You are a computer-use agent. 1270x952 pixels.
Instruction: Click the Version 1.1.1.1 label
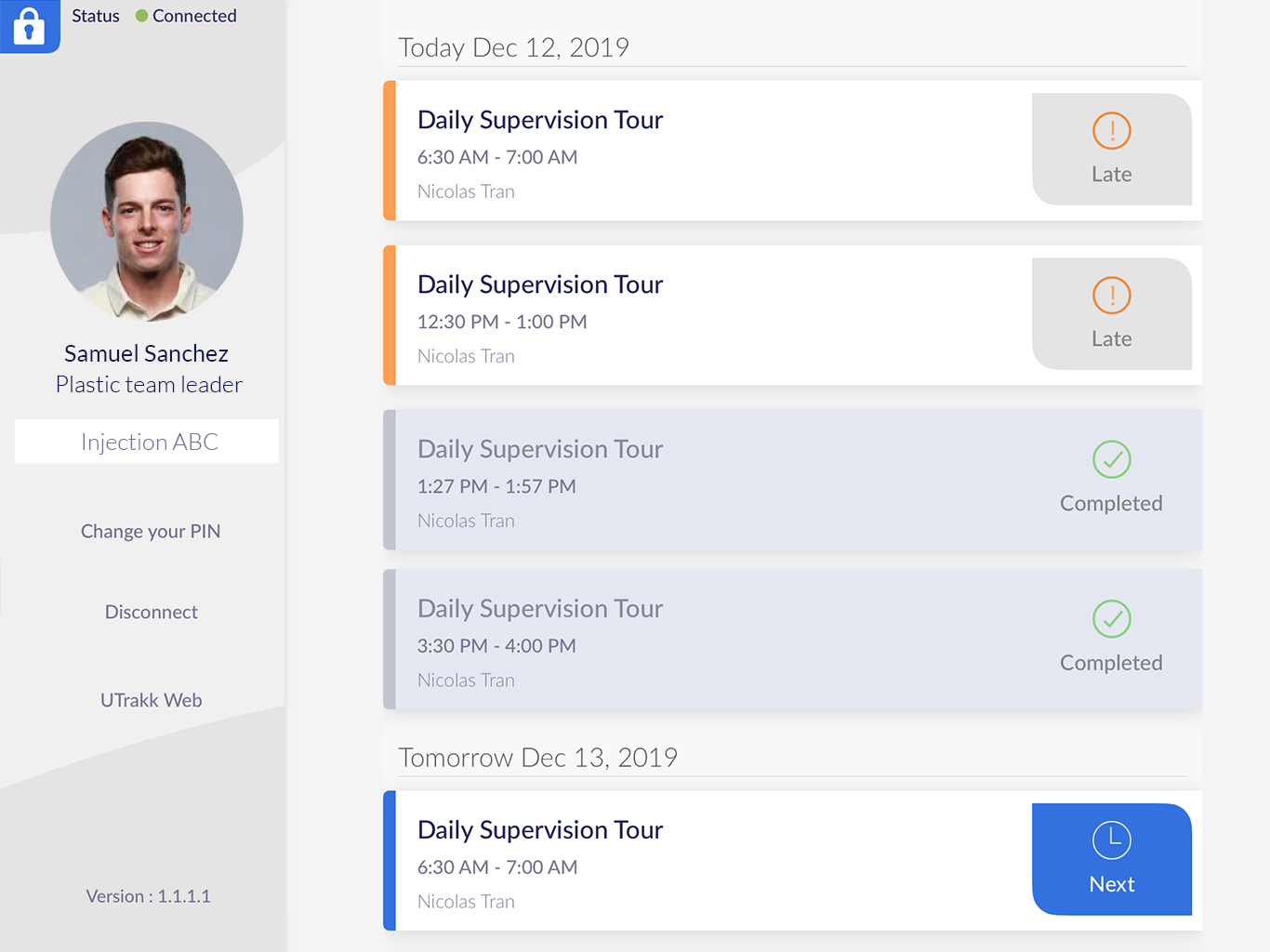coord(149,896)
